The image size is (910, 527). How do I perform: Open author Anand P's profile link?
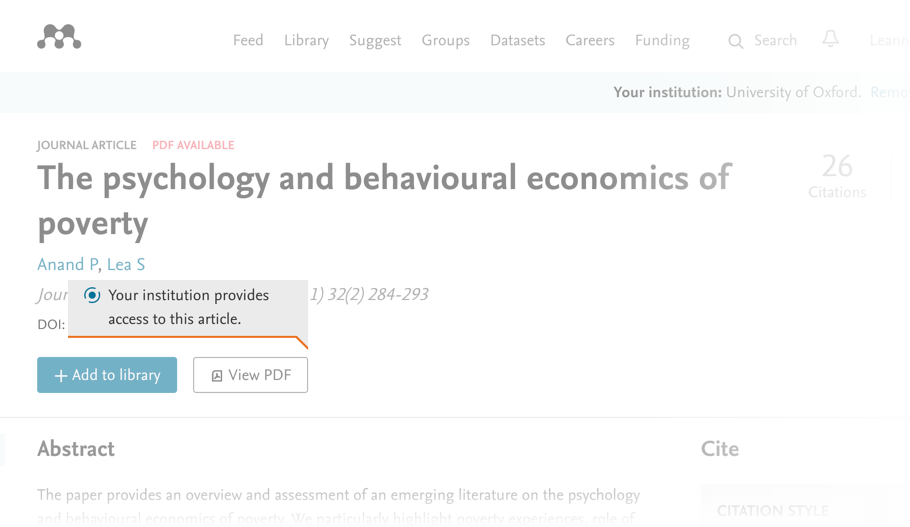67,265
